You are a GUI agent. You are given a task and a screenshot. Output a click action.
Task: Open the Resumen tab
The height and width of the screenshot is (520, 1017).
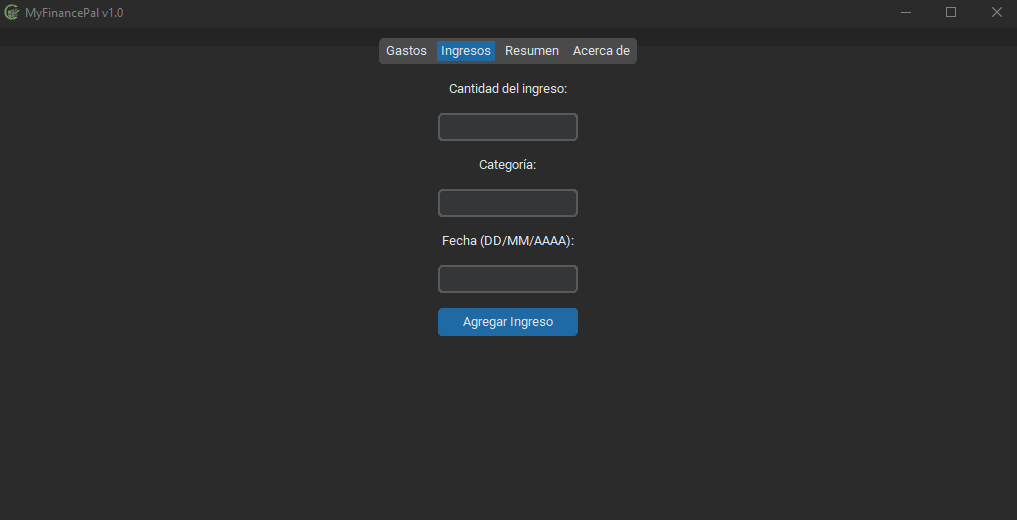pos(532,51)
